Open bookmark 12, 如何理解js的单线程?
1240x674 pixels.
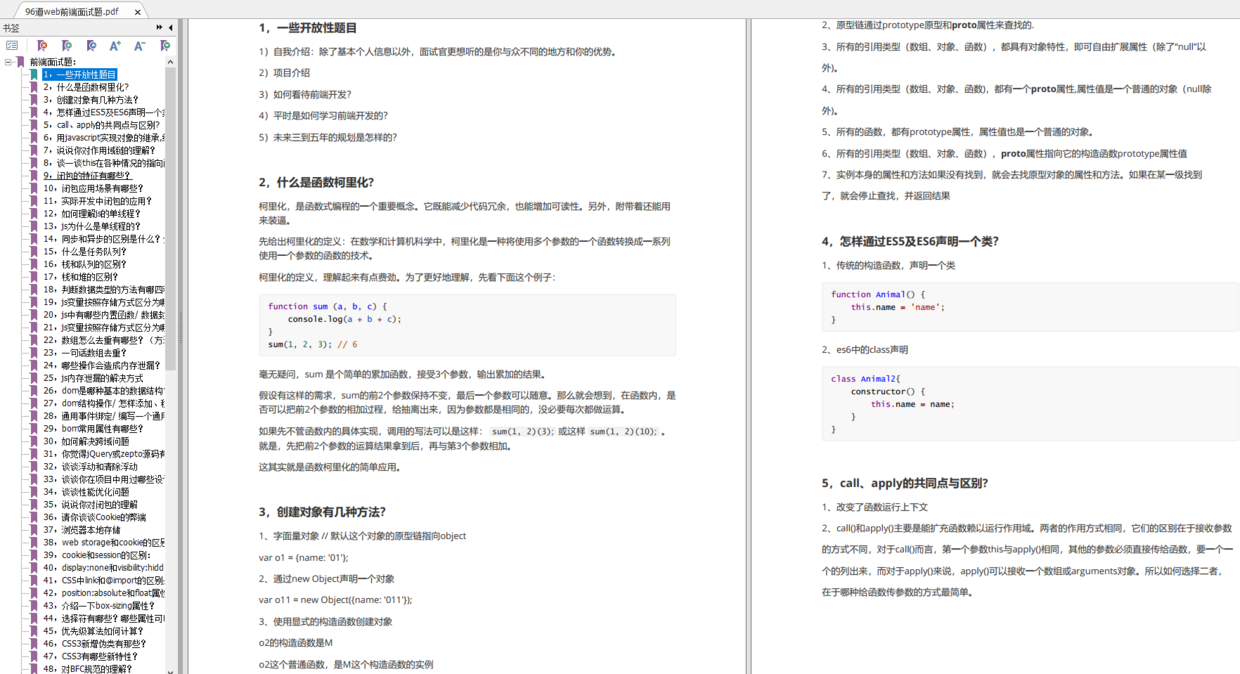[x=91, y=214]
